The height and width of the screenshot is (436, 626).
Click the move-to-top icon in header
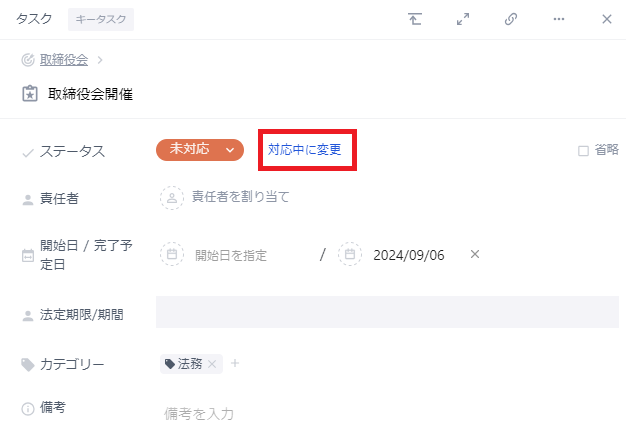pyautogui.click(x=415, y=19)
